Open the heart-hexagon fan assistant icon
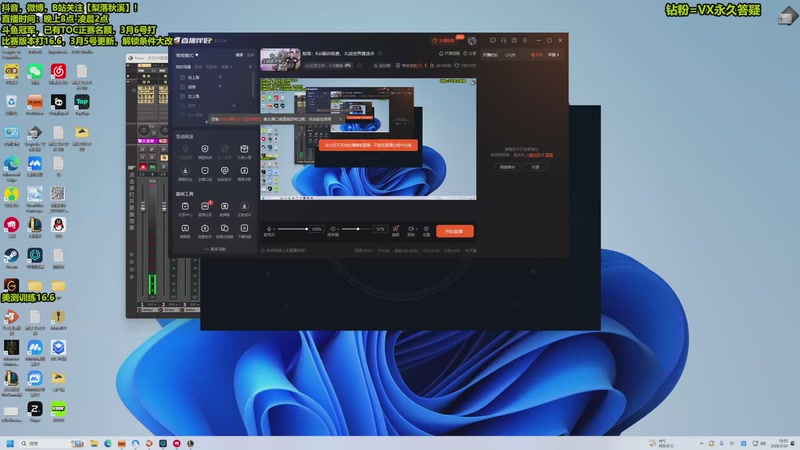 tap(224, 170)
